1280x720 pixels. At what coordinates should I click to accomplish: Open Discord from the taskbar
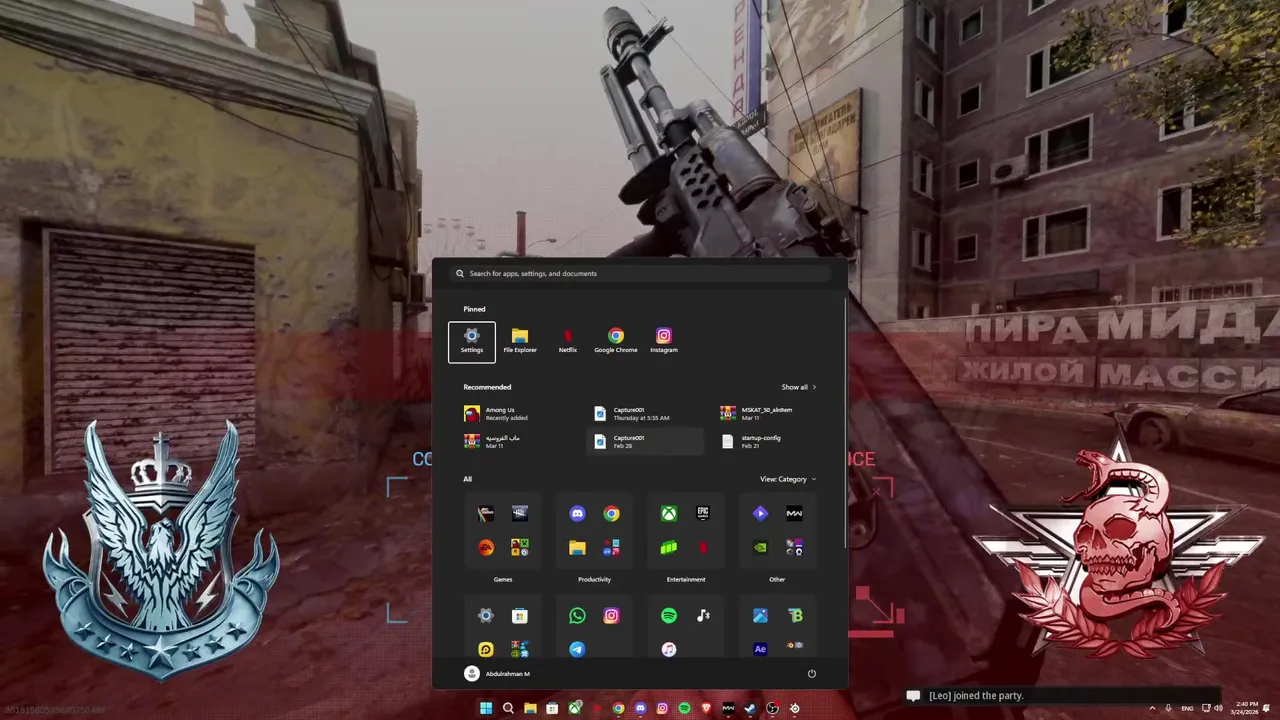coord(640,708)
